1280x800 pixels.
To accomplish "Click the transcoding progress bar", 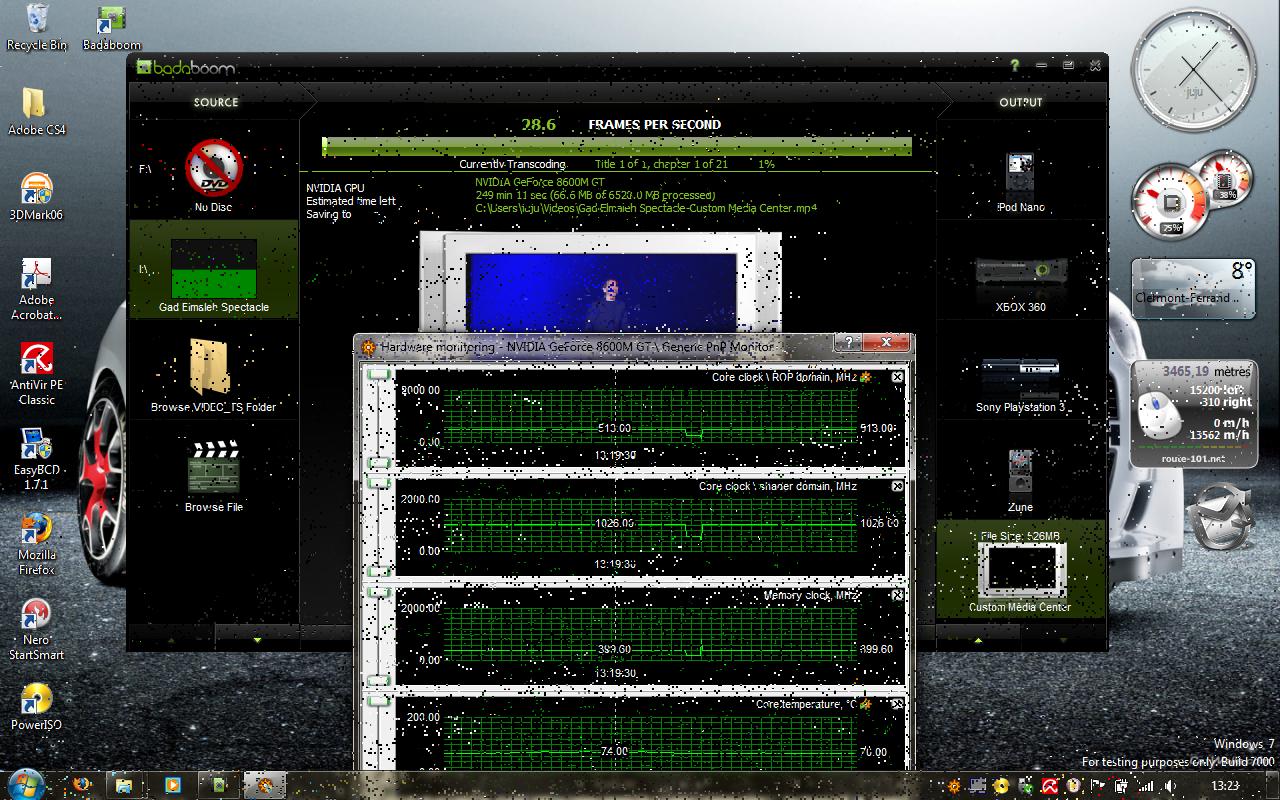I will pyautogui.click(x=617, y=147).
